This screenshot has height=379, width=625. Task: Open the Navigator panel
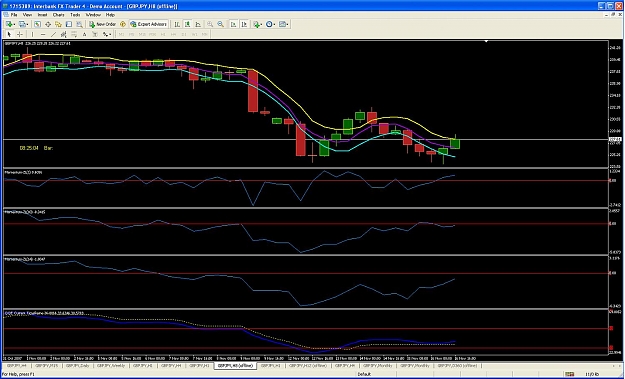point(58,24)
